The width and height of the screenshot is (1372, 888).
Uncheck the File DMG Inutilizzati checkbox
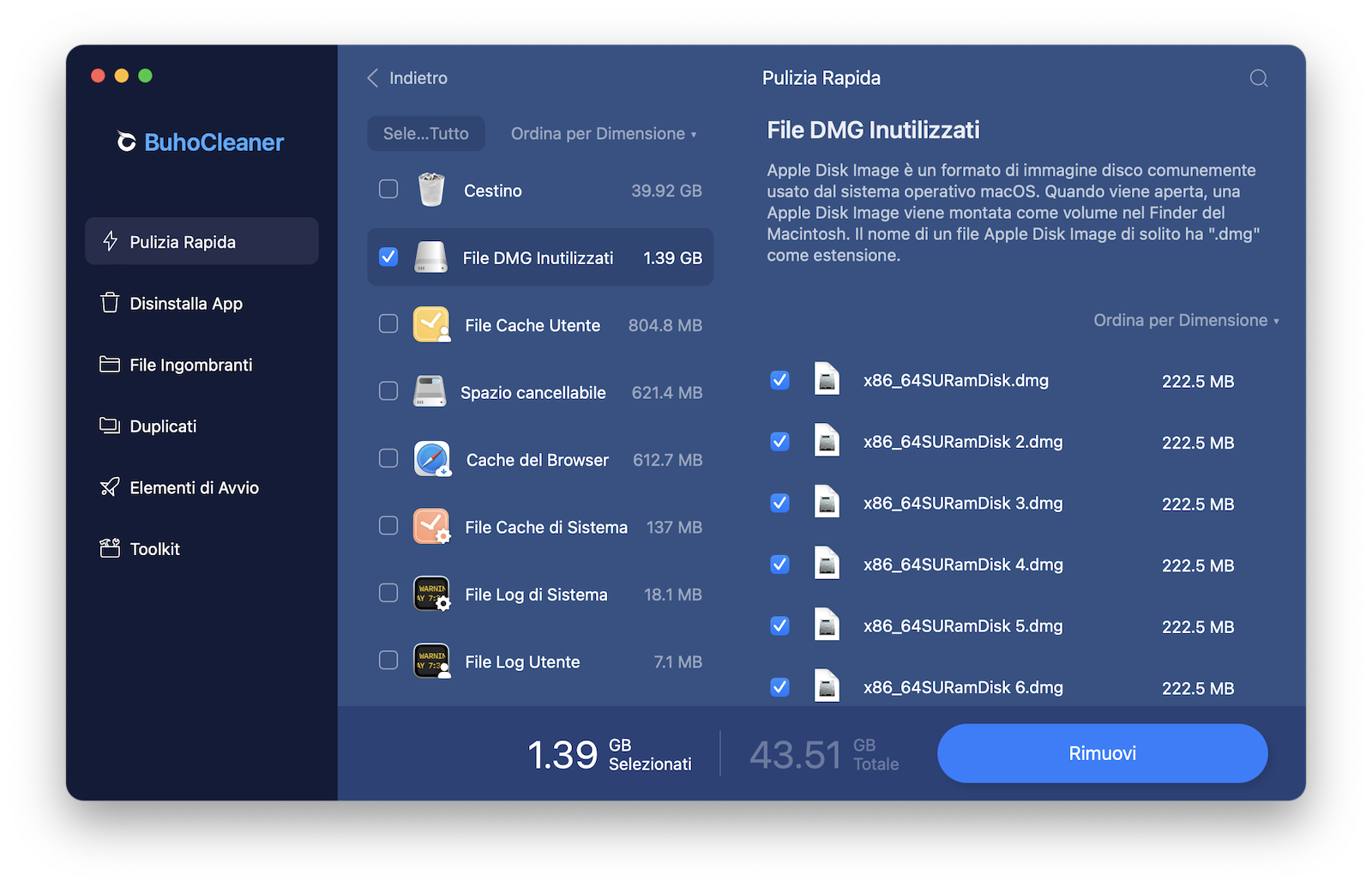(x=388, y=257)
